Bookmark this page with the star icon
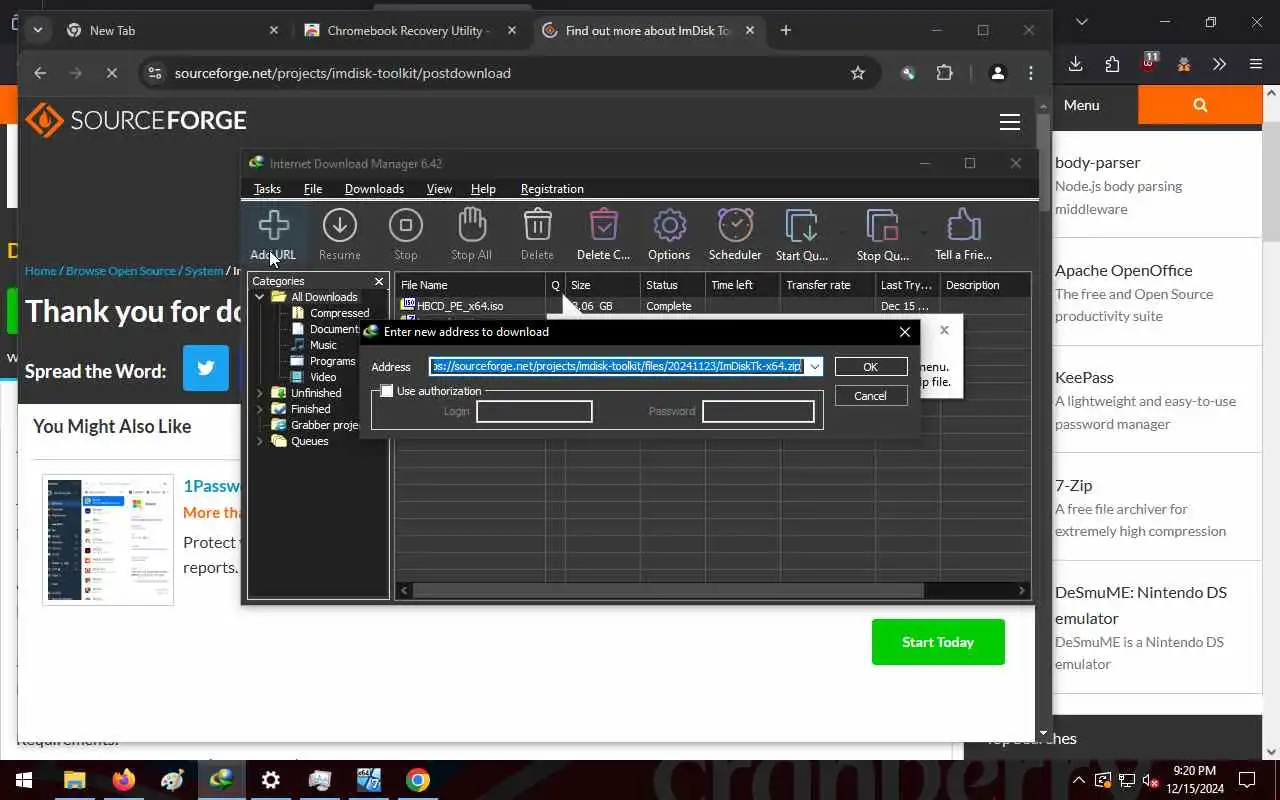1280x800 pixels. [x=857, y=73]
